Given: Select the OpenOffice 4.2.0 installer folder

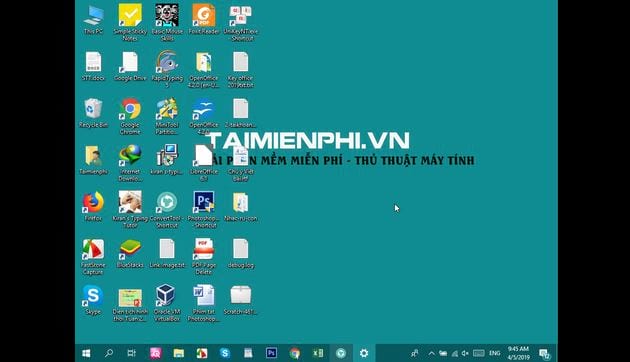Looking at the screenshot, I should [x=204, y=69].
